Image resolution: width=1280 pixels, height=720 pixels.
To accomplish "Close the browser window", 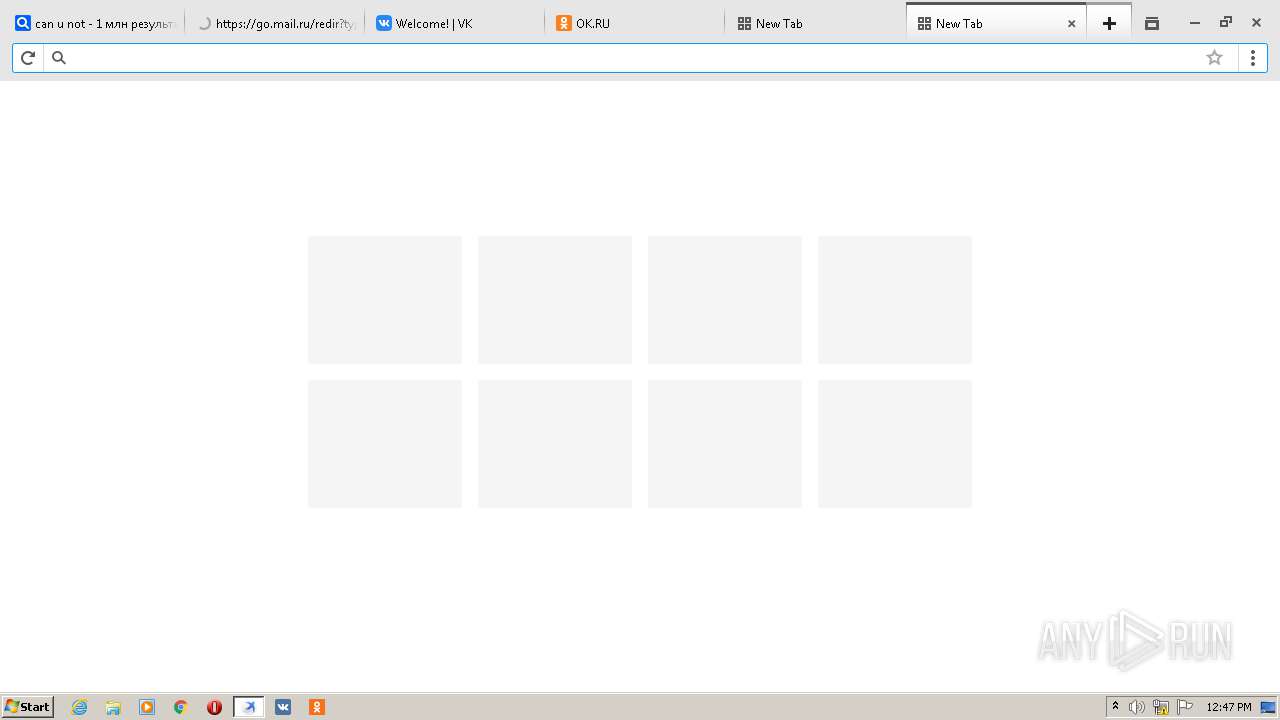I will [1257, 22].
